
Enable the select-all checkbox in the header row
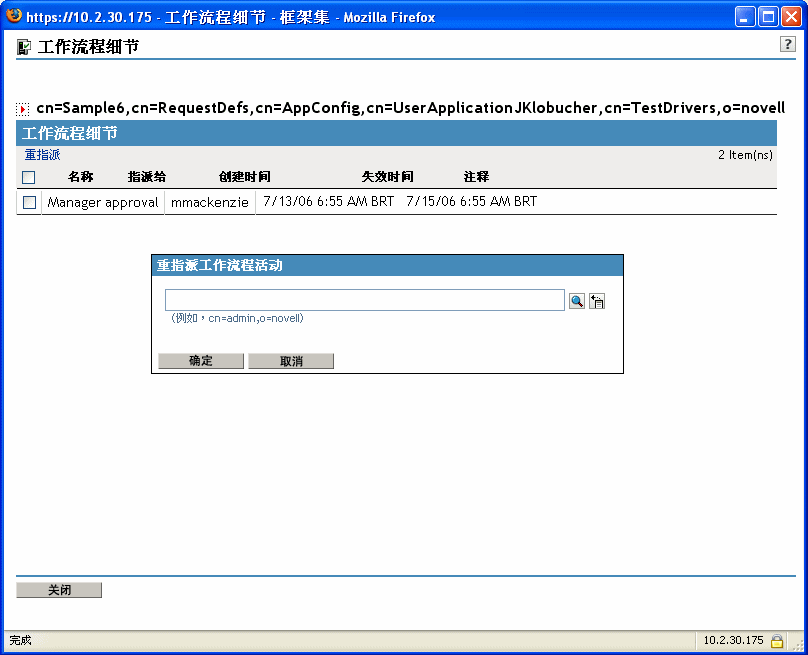point(28,177)
